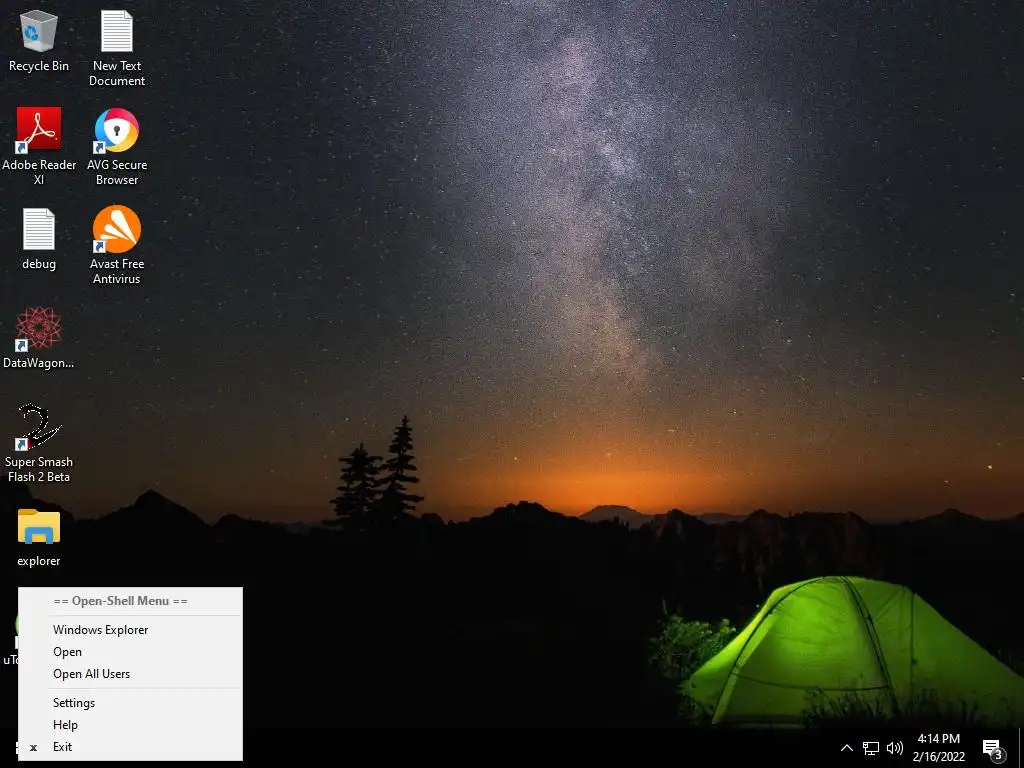Select the AVG Secure Browser shortcut

pyautogui.click(x=117, y=146)
